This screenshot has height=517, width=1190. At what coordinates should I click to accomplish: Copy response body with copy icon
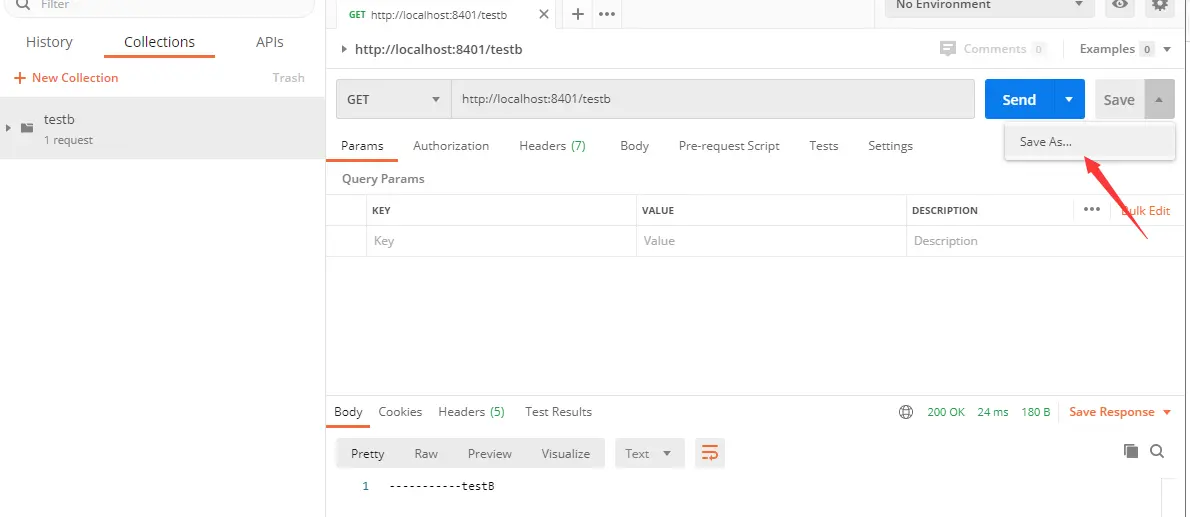1131,451
